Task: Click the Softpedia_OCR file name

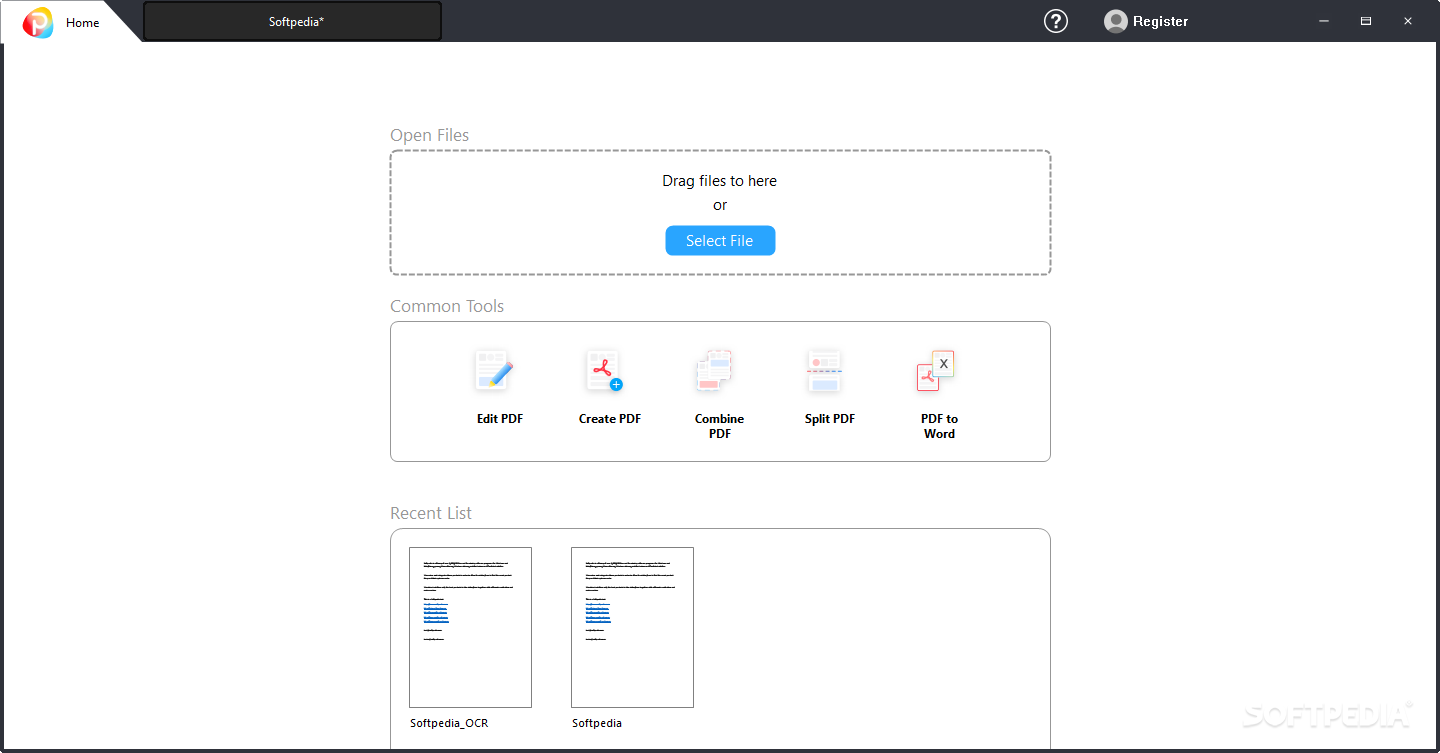Action: pyautogui.click(x=449, y=723)
